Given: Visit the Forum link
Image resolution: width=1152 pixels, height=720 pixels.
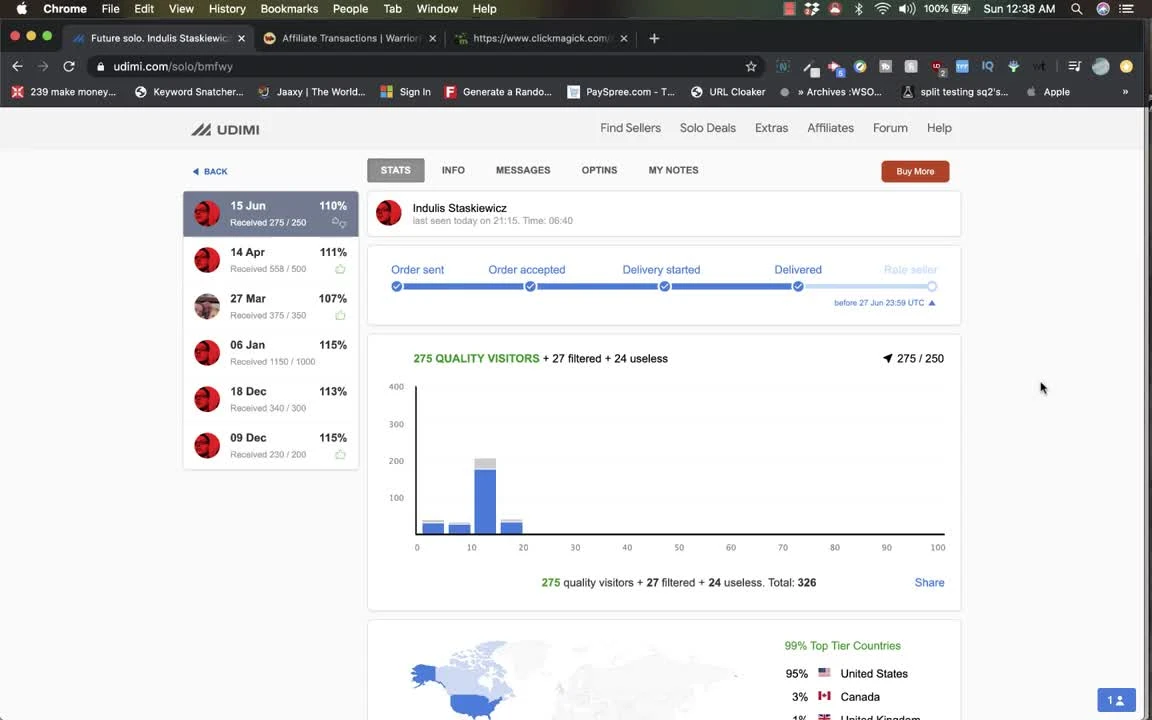Looking at the screenshot, I should [890, 128].
